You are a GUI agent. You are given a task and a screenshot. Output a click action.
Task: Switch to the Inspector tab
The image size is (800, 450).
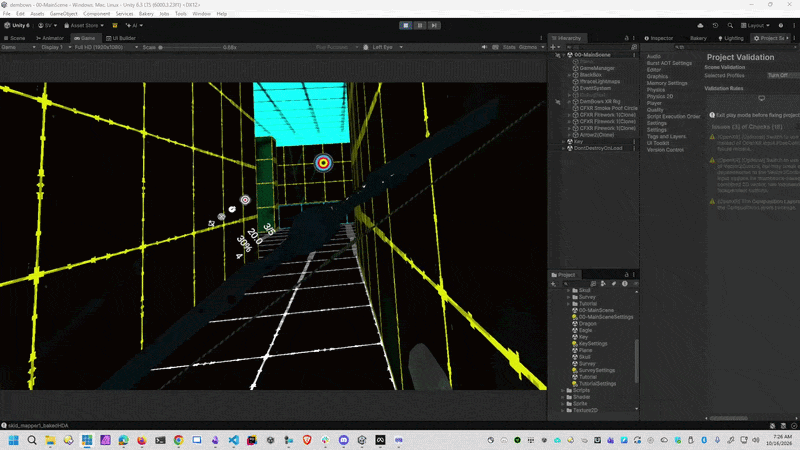(x=658, y=38)
